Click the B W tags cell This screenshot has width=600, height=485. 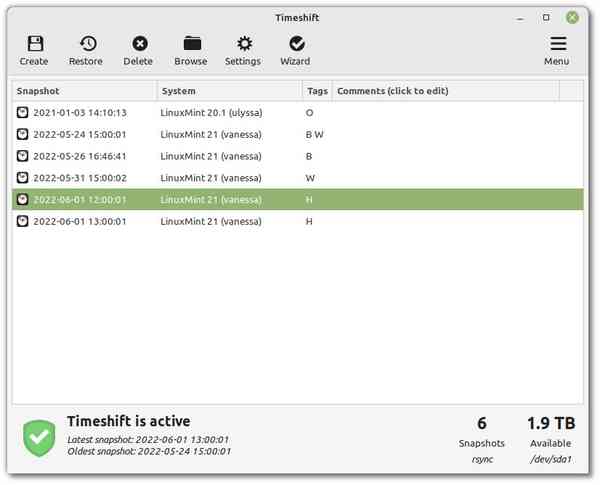[x=315, y=134]
